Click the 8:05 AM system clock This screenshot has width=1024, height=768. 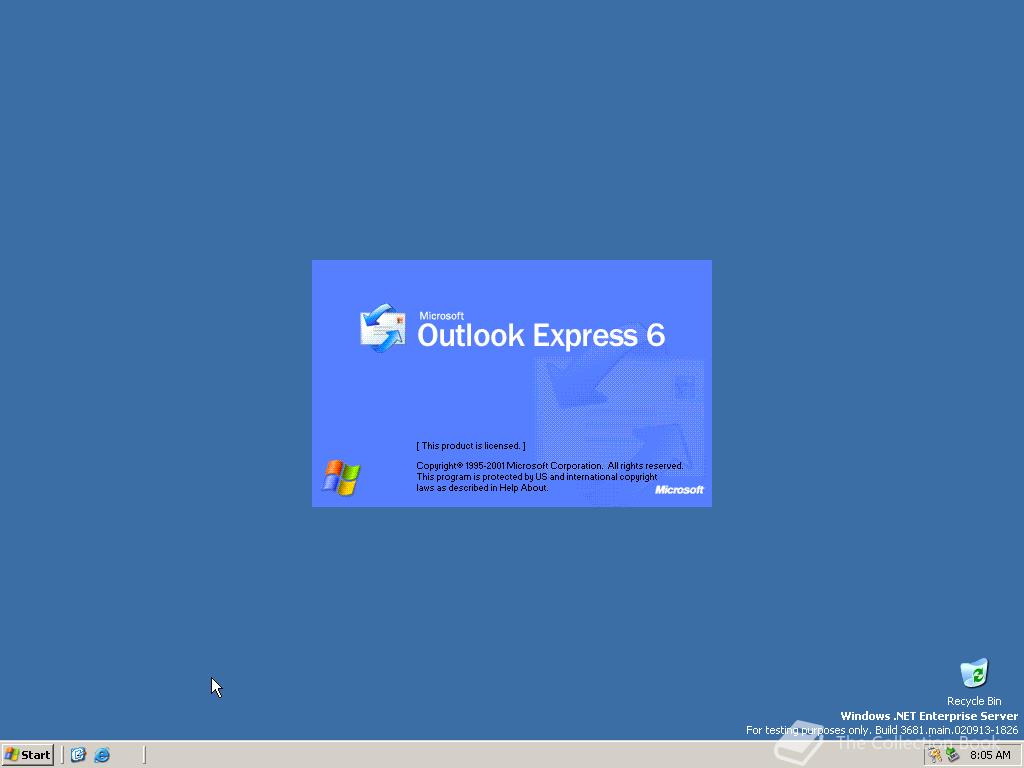pos(990,756)
